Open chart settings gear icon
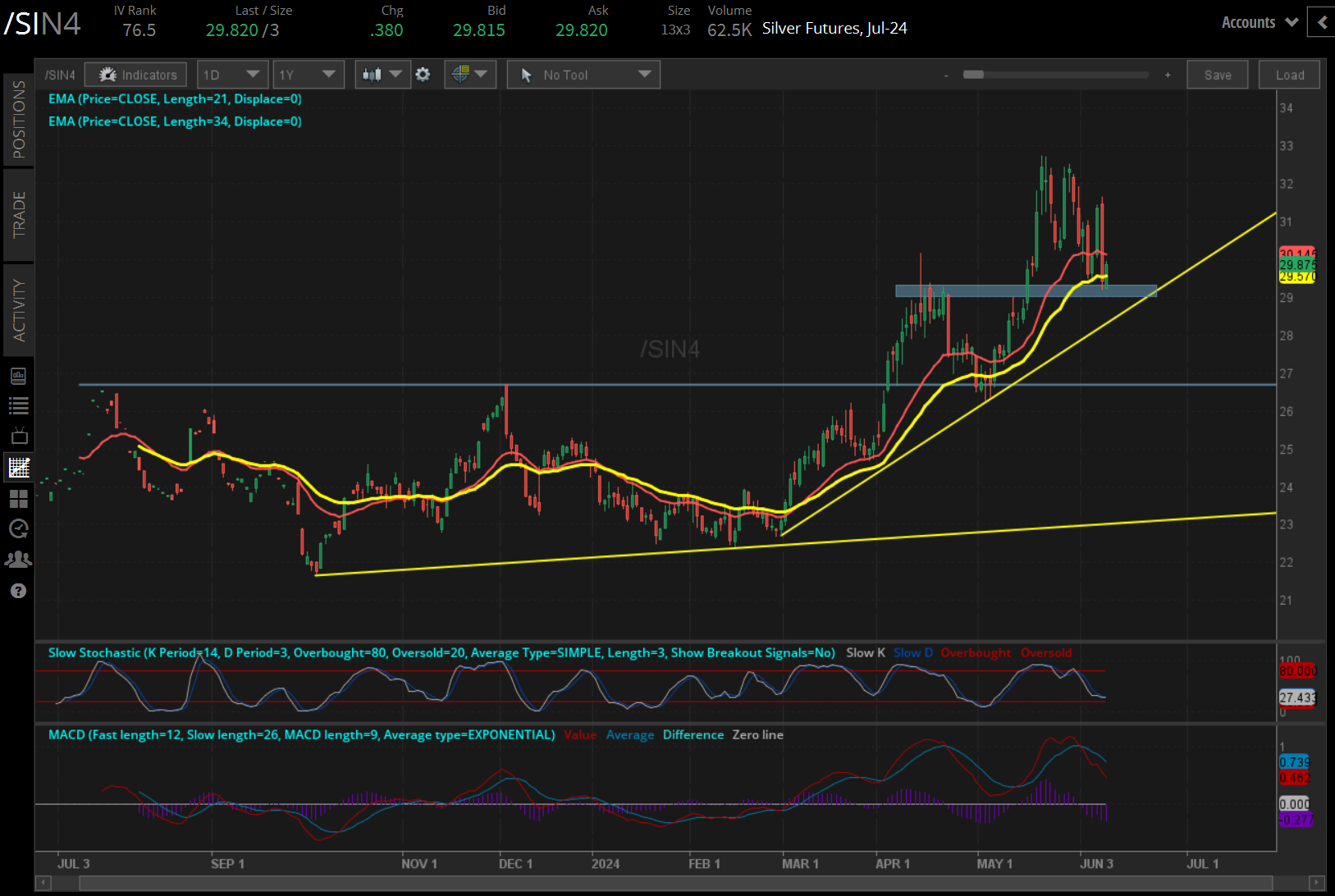1335x896 pixels. tap(423, 75)
